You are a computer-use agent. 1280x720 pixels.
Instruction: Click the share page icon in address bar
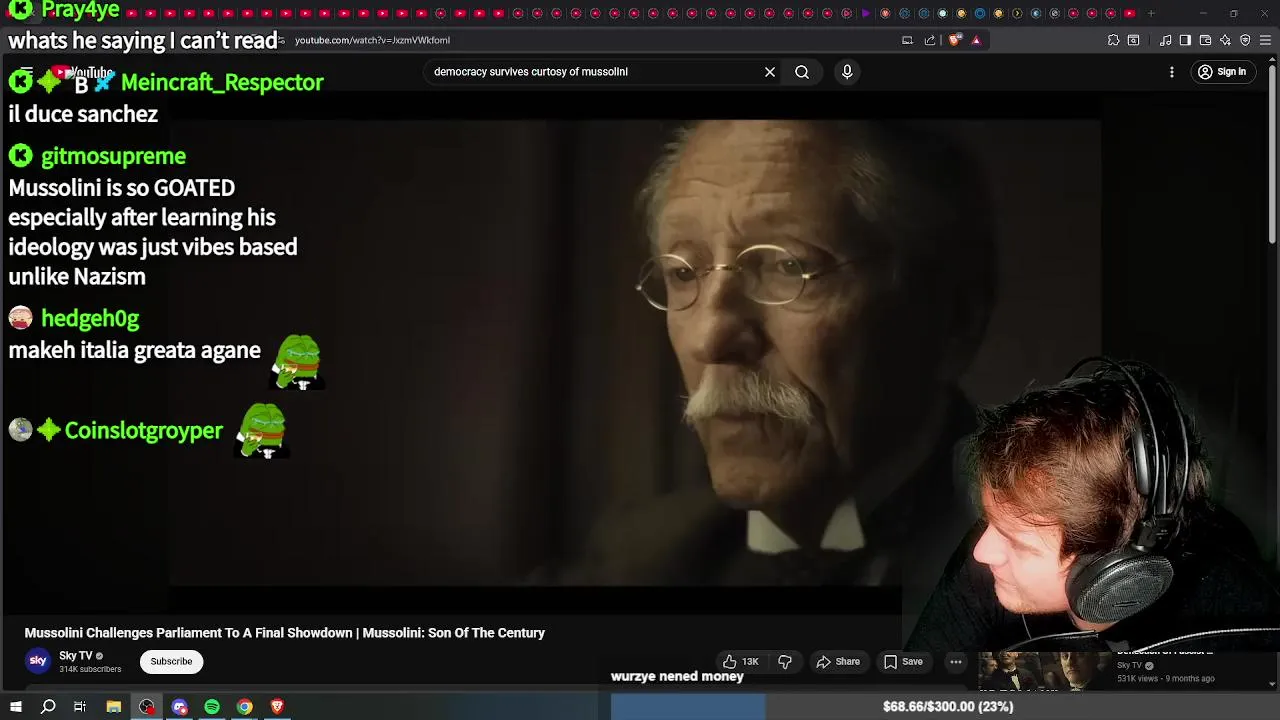point(930,40)
